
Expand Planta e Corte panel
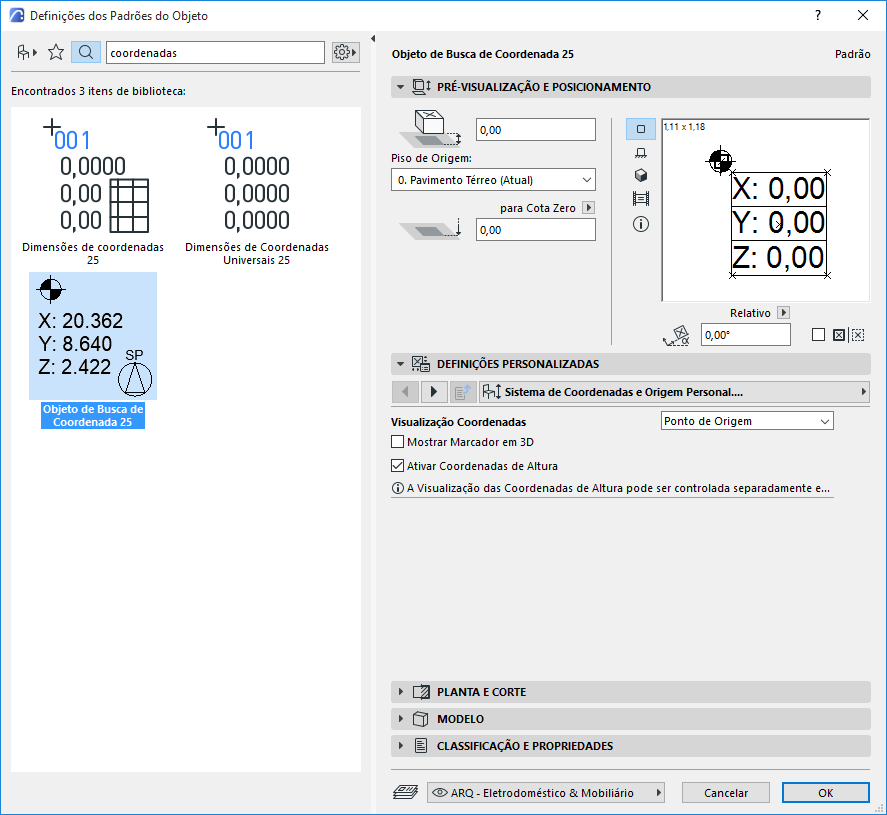tap(401, 692)
